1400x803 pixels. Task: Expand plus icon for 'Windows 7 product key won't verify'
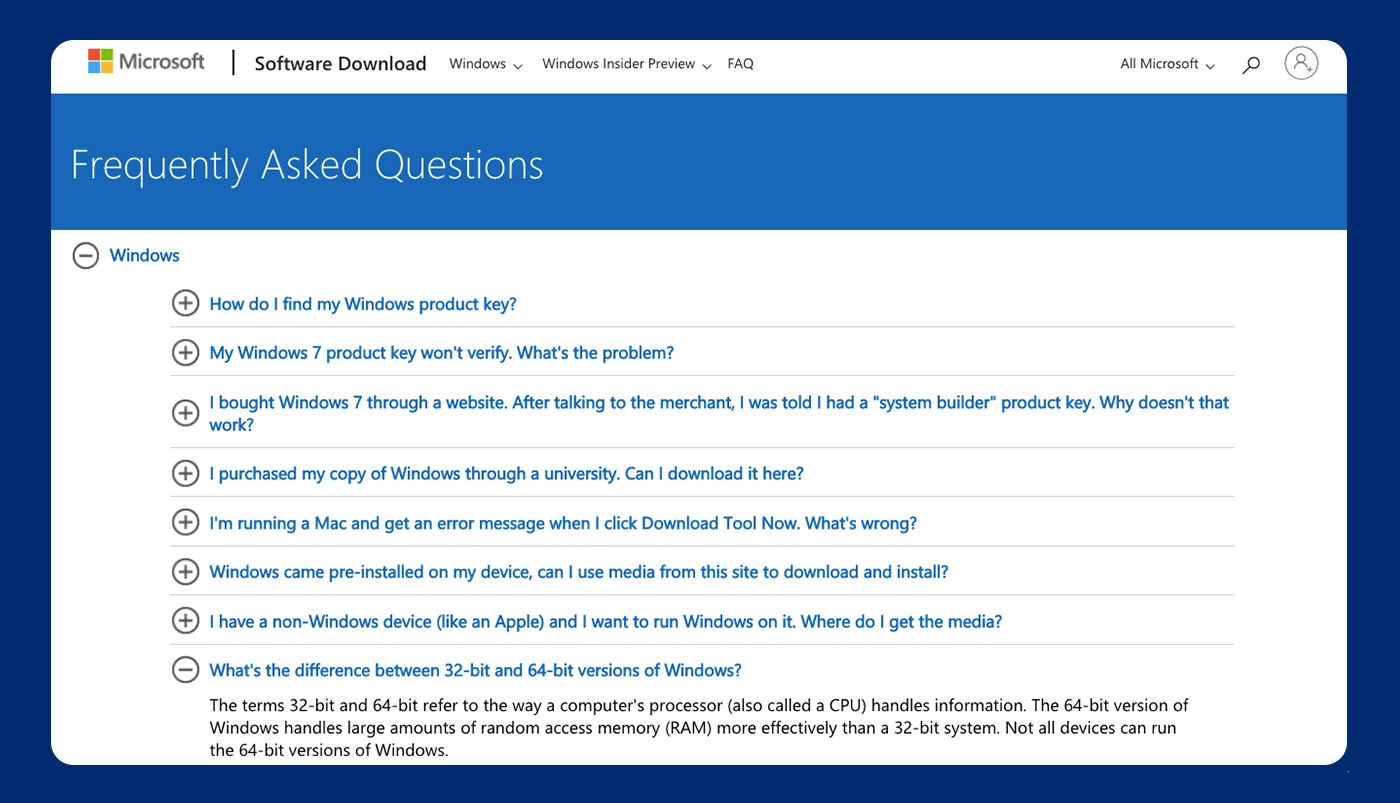coord(185,352)
